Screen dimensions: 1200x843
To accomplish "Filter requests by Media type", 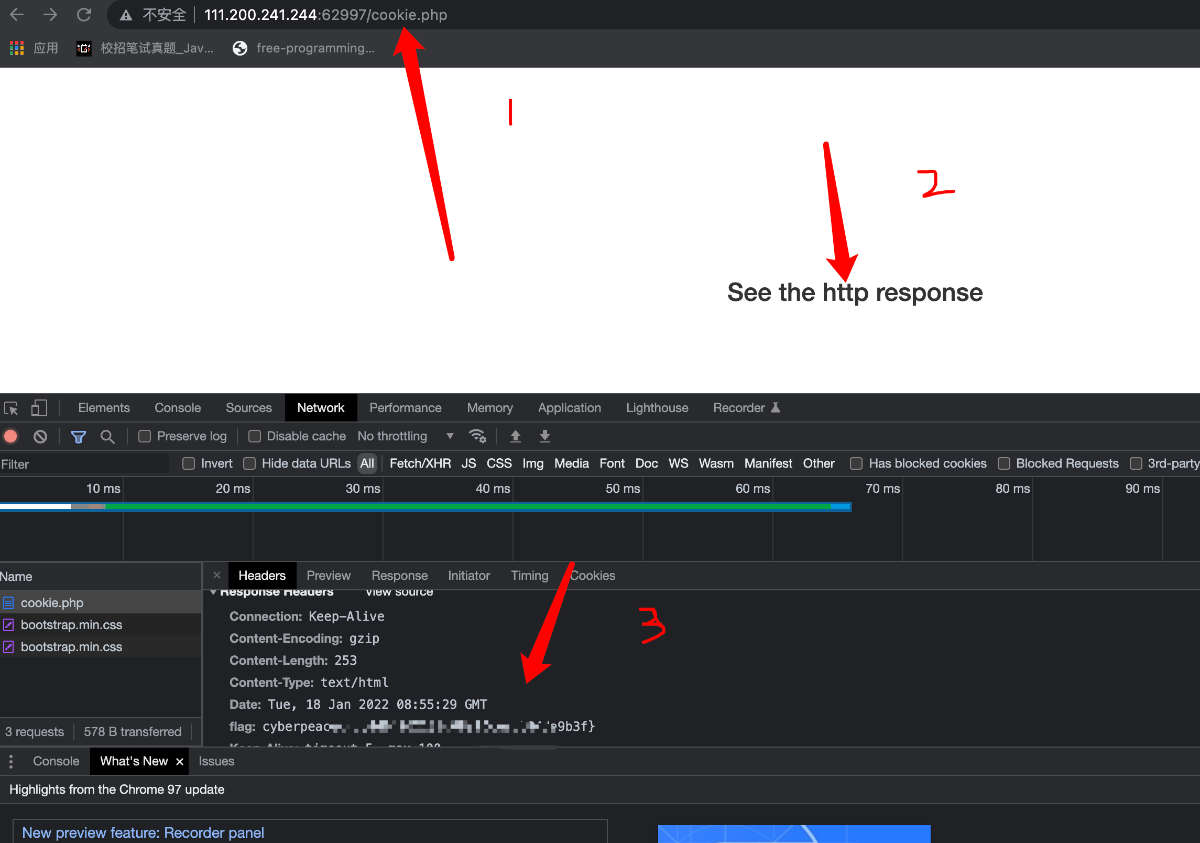I will (571, 463).
